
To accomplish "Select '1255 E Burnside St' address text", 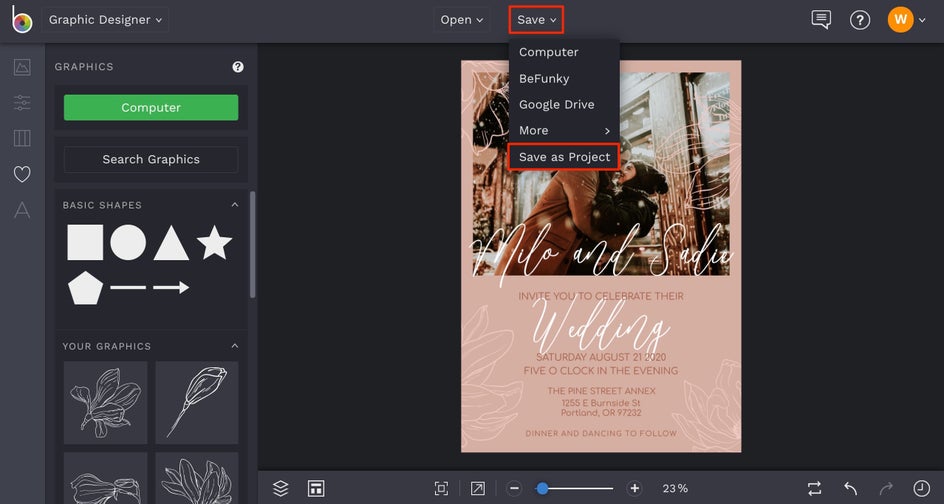I will tap(601, 403).
